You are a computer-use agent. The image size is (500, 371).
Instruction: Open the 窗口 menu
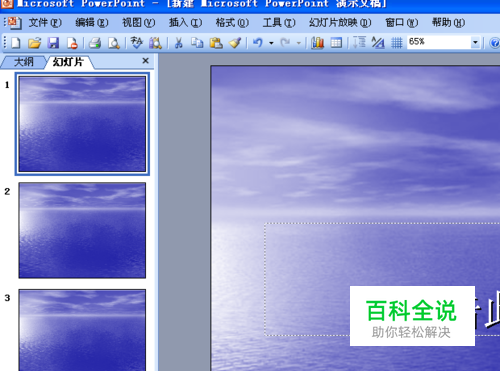(401, 23)
